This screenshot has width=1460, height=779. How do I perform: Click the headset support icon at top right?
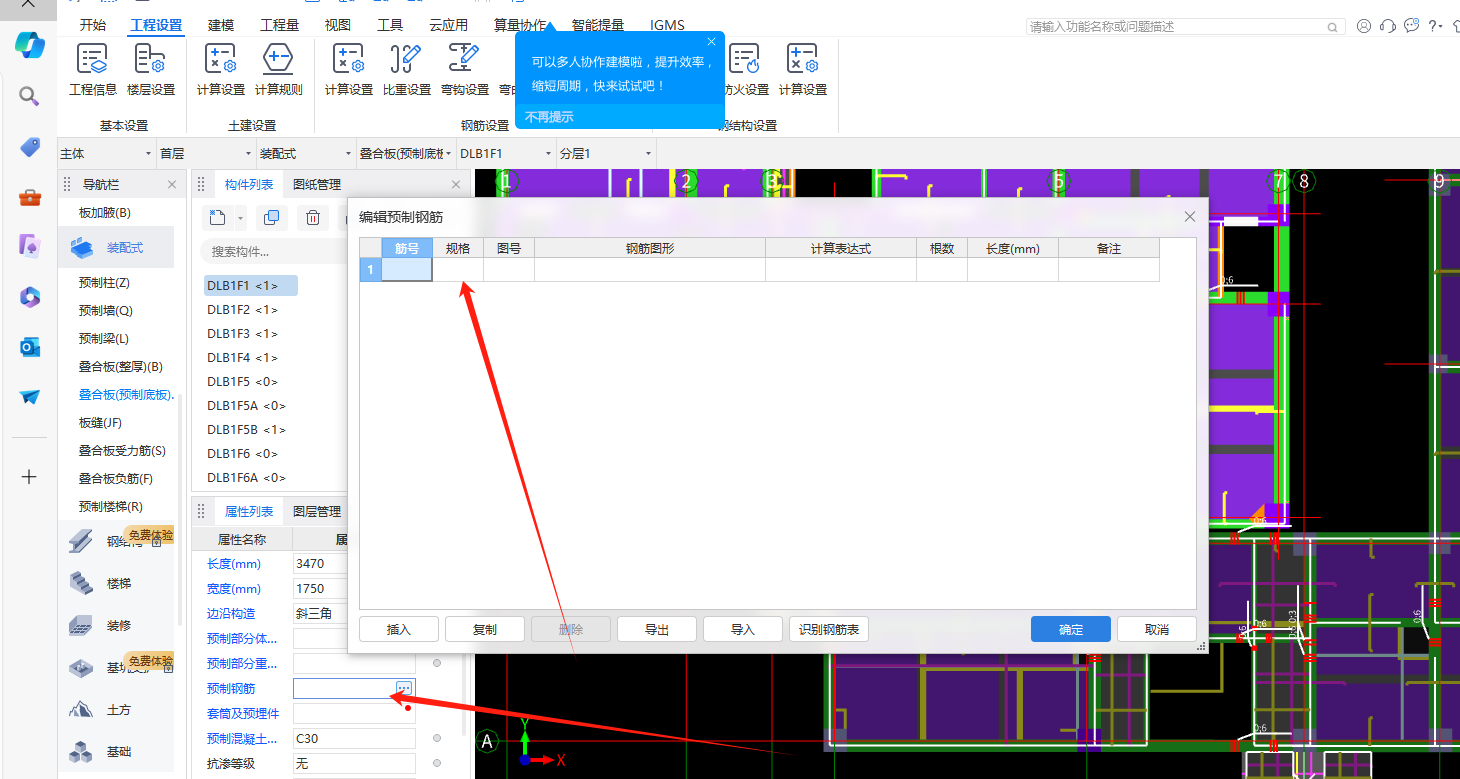point(1387,26)
